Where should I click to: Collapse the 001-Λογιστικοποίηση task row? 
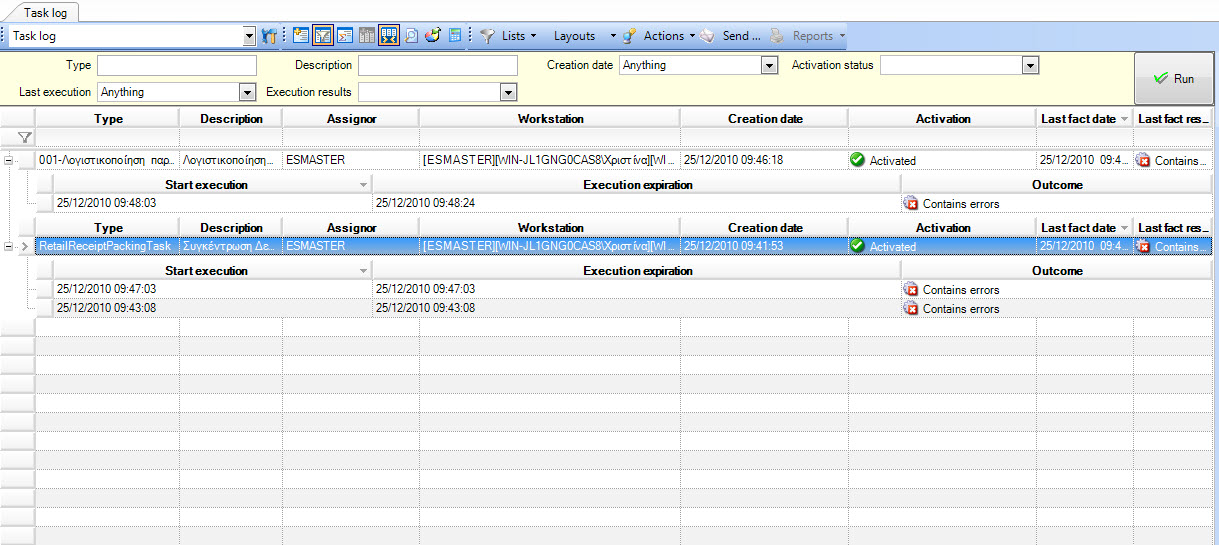[x=9, y=160]
